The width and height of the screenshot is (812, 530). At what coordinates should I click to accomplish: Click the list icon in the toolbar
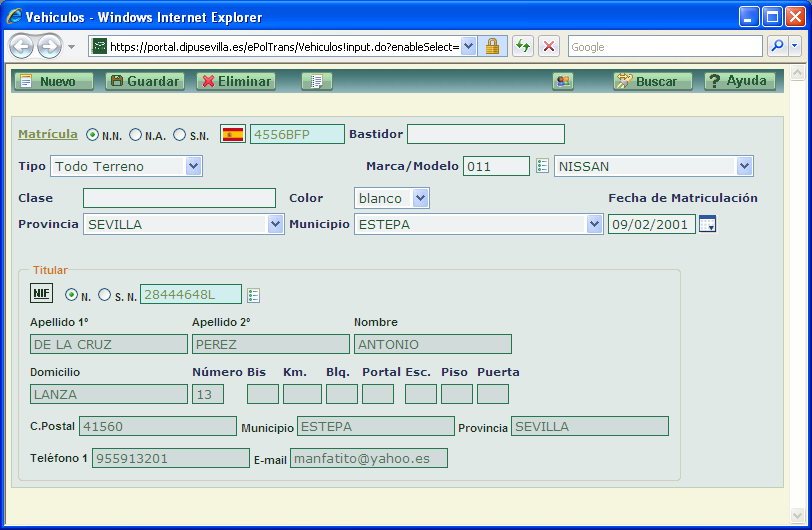click(315, 81)
